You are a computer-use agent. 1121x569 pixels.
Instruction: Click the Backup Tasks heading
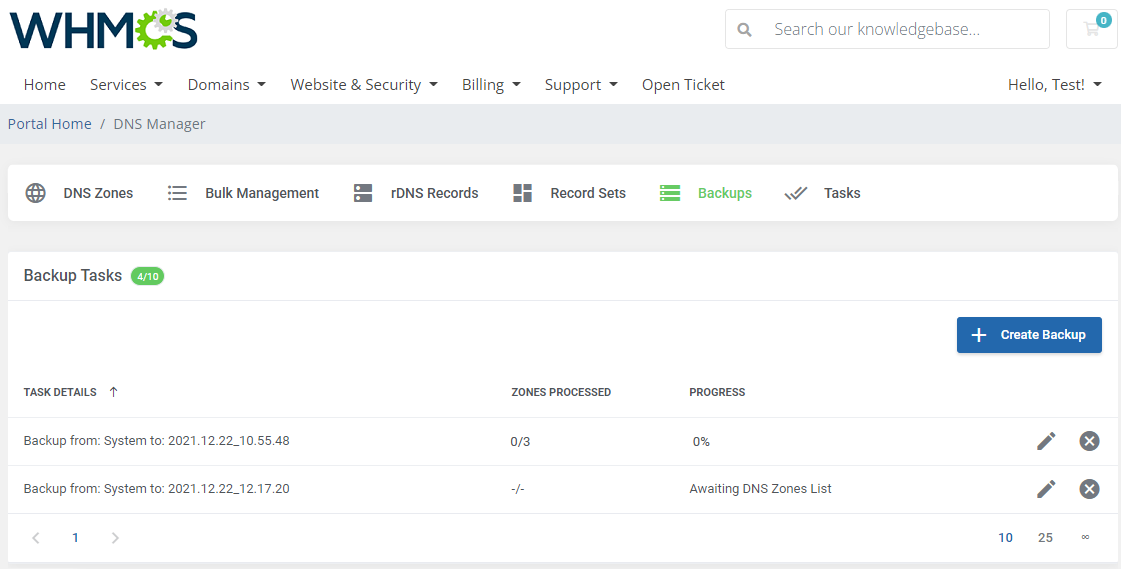click(73, 276)
